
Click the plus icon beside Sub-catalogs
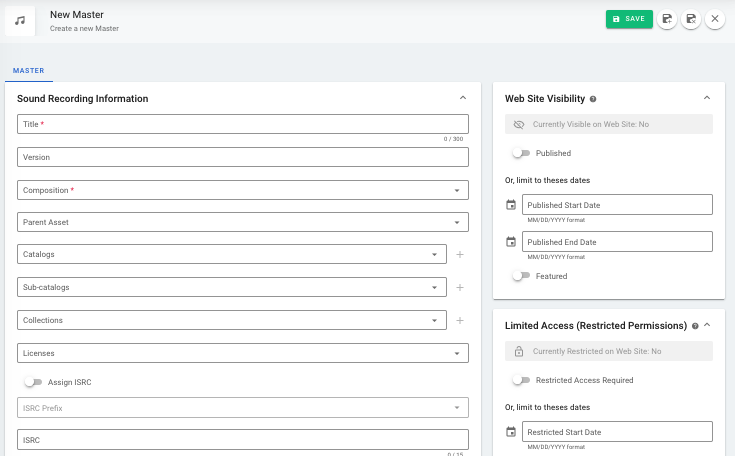[x=460, y=288]
